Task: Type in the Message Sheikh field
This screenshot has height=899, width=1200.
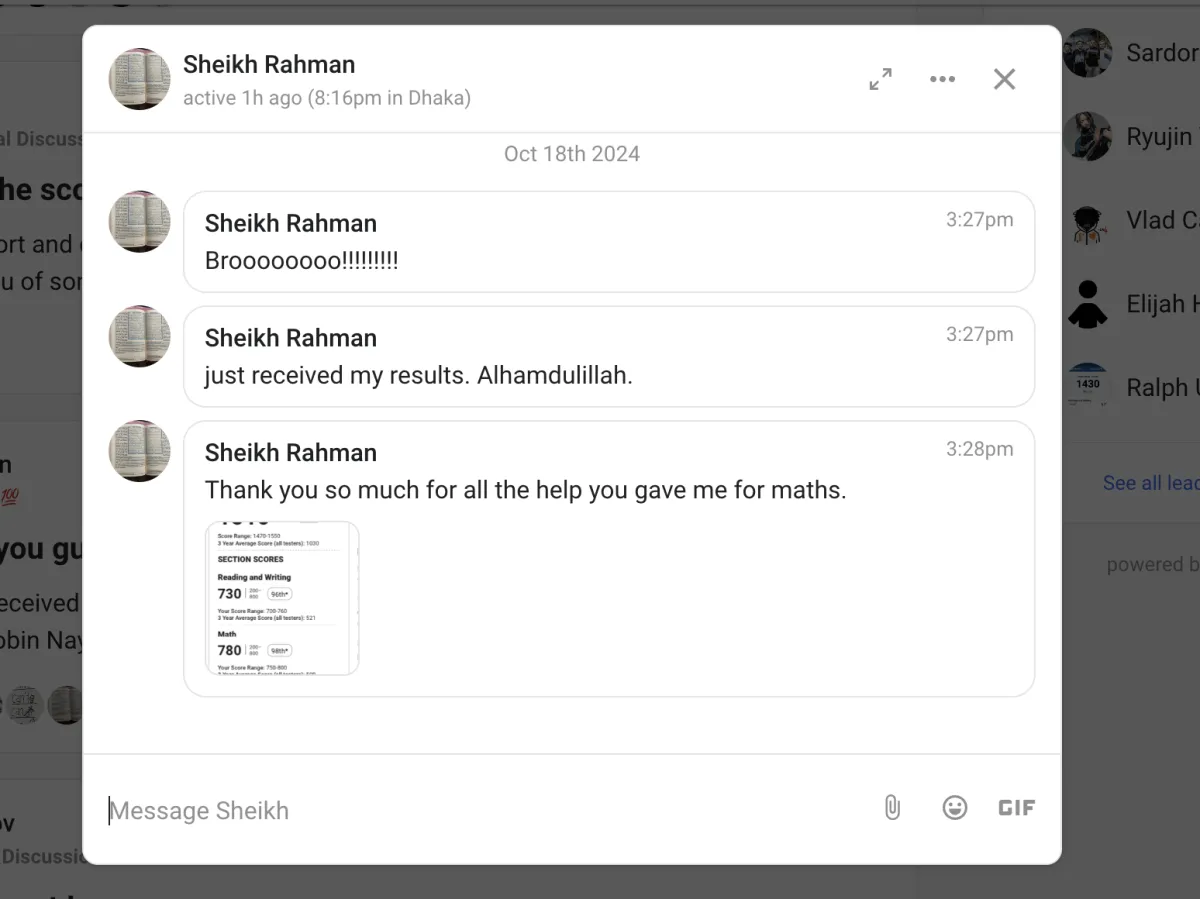Action: click(x=480, y=810)
